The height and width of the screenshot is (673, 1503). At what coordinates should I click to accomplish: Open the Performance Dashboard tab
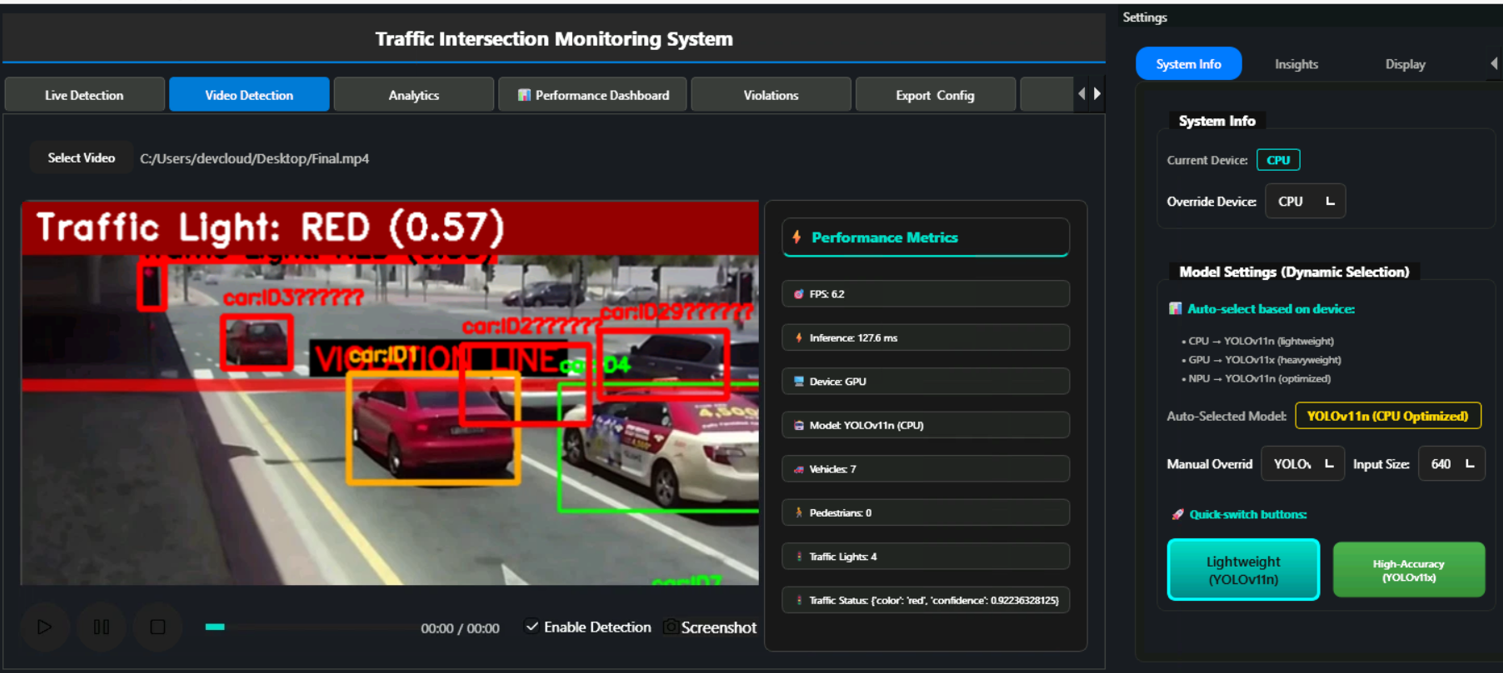(592, 95)
